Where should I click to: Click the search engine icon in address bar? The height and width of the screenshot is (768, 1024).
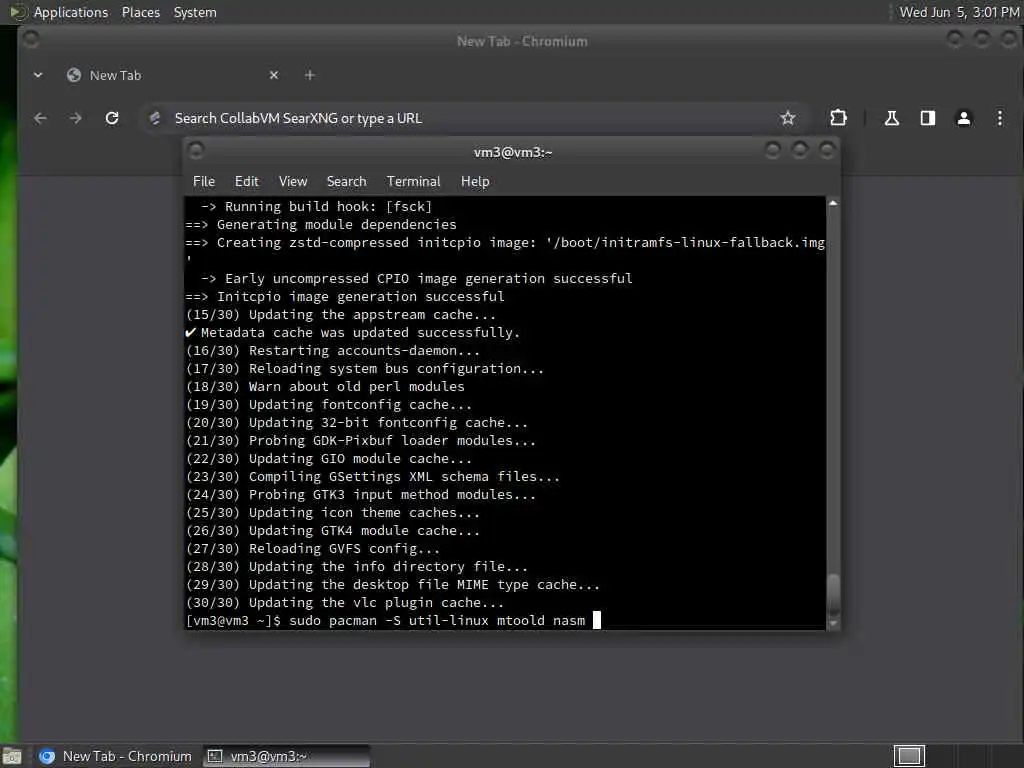[155, 118]
